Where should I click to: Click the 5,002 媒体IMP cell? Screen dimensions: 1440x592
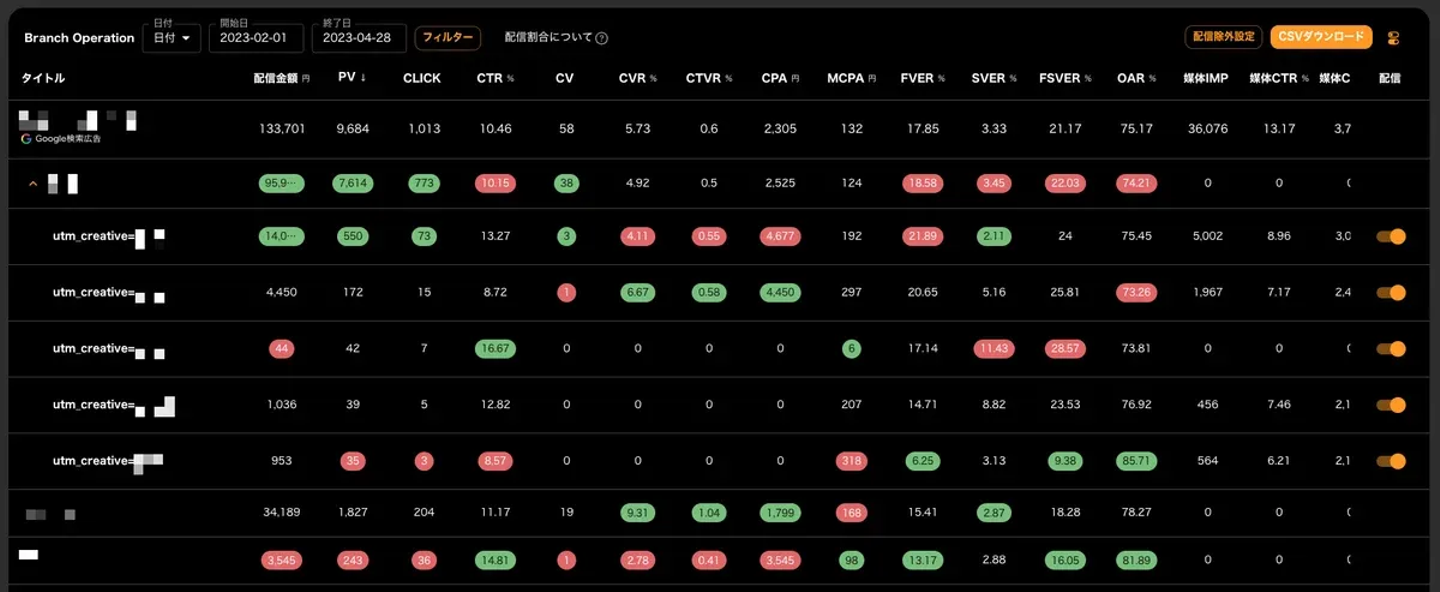pyautogui.click(x=1207, y=237)
